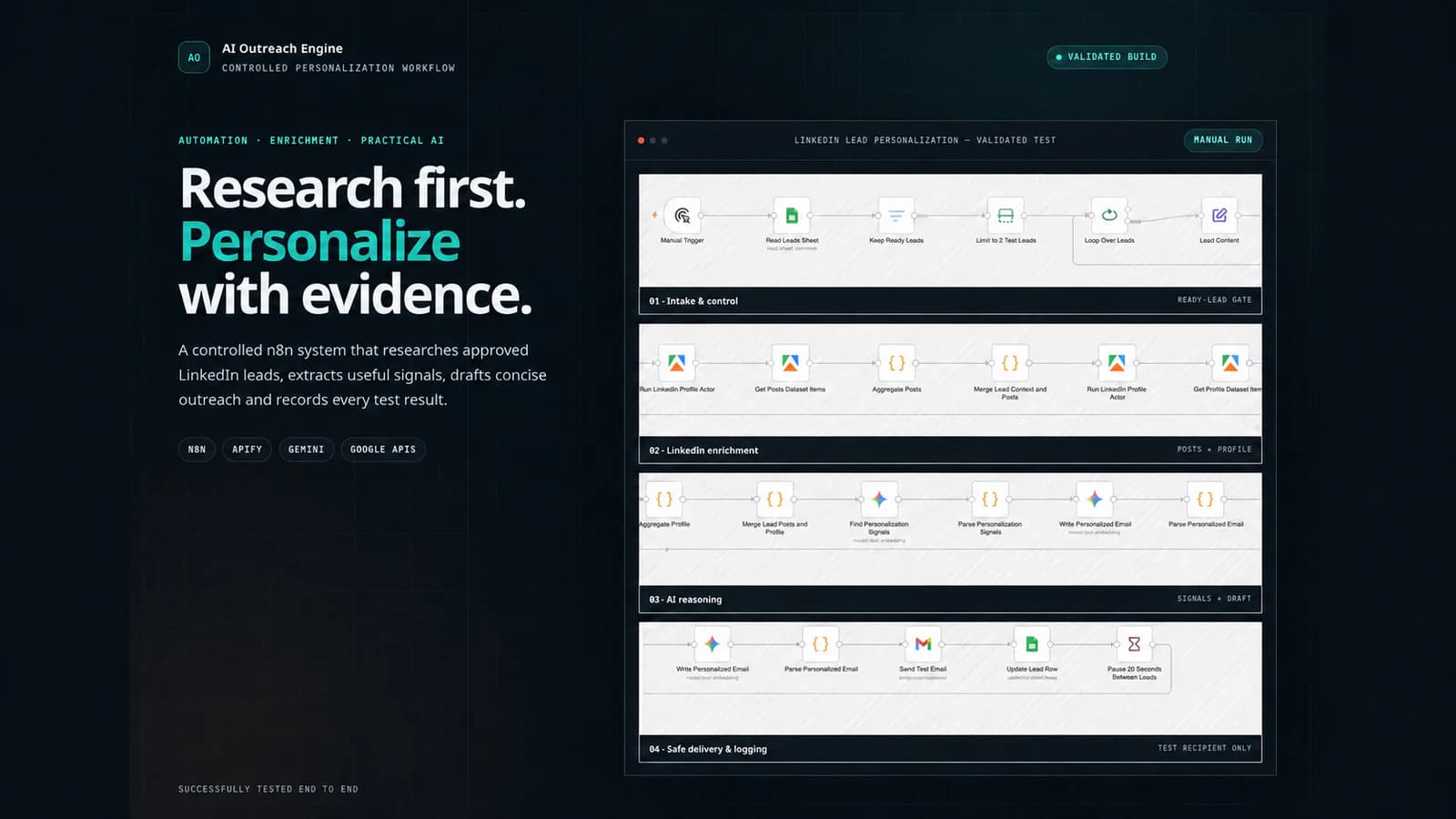Click the 'POSTS + PROFILE' text
This screenshot has height=819, width=1456.
[x=1214, y=449]
